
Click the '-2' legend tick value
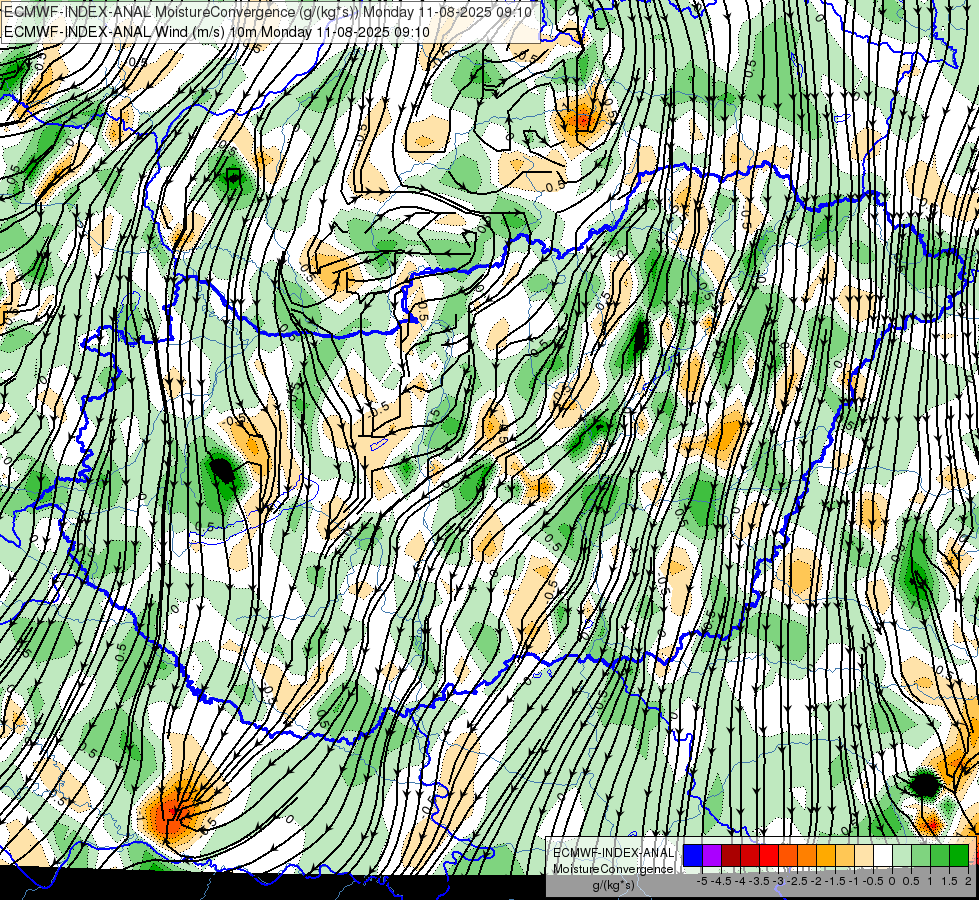click(816, 881)
